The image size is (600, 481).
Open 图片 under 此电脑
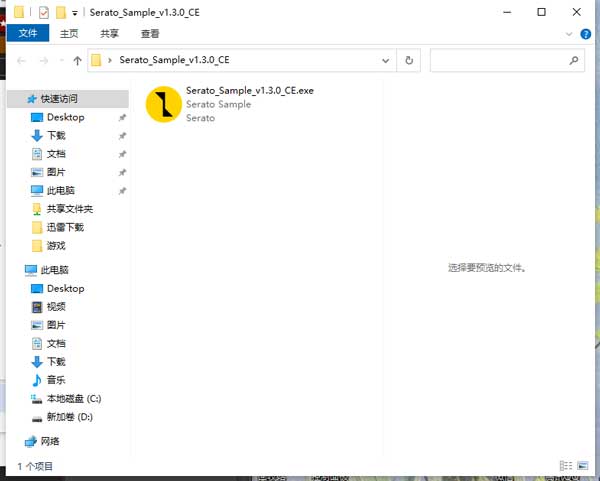56,325
